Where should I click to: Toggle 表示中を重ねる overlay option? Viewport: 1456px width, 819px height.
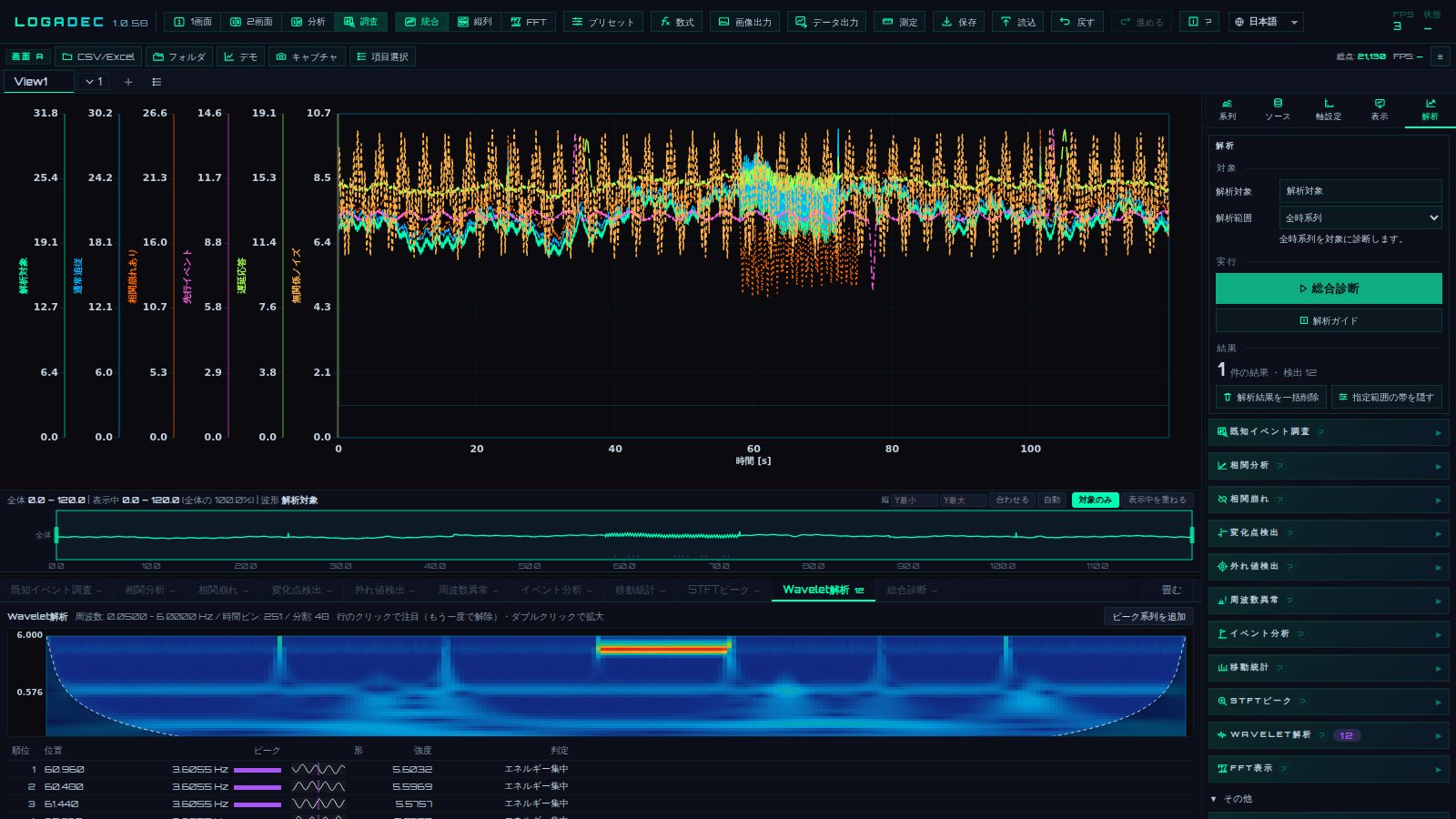(x=1157, y=500)
